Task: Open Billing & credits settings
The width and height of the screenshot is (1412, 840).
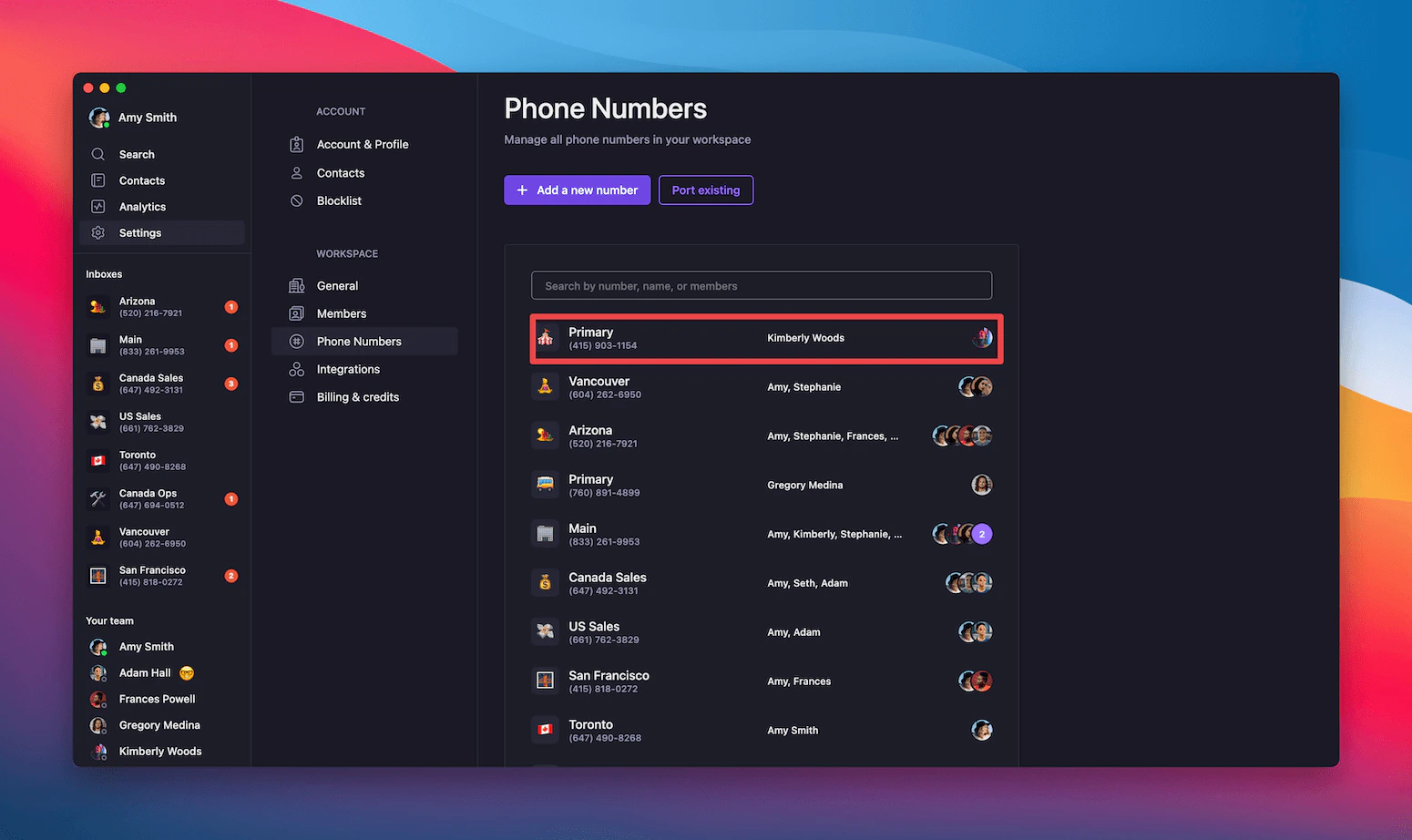Action: (x=357, y=396)
